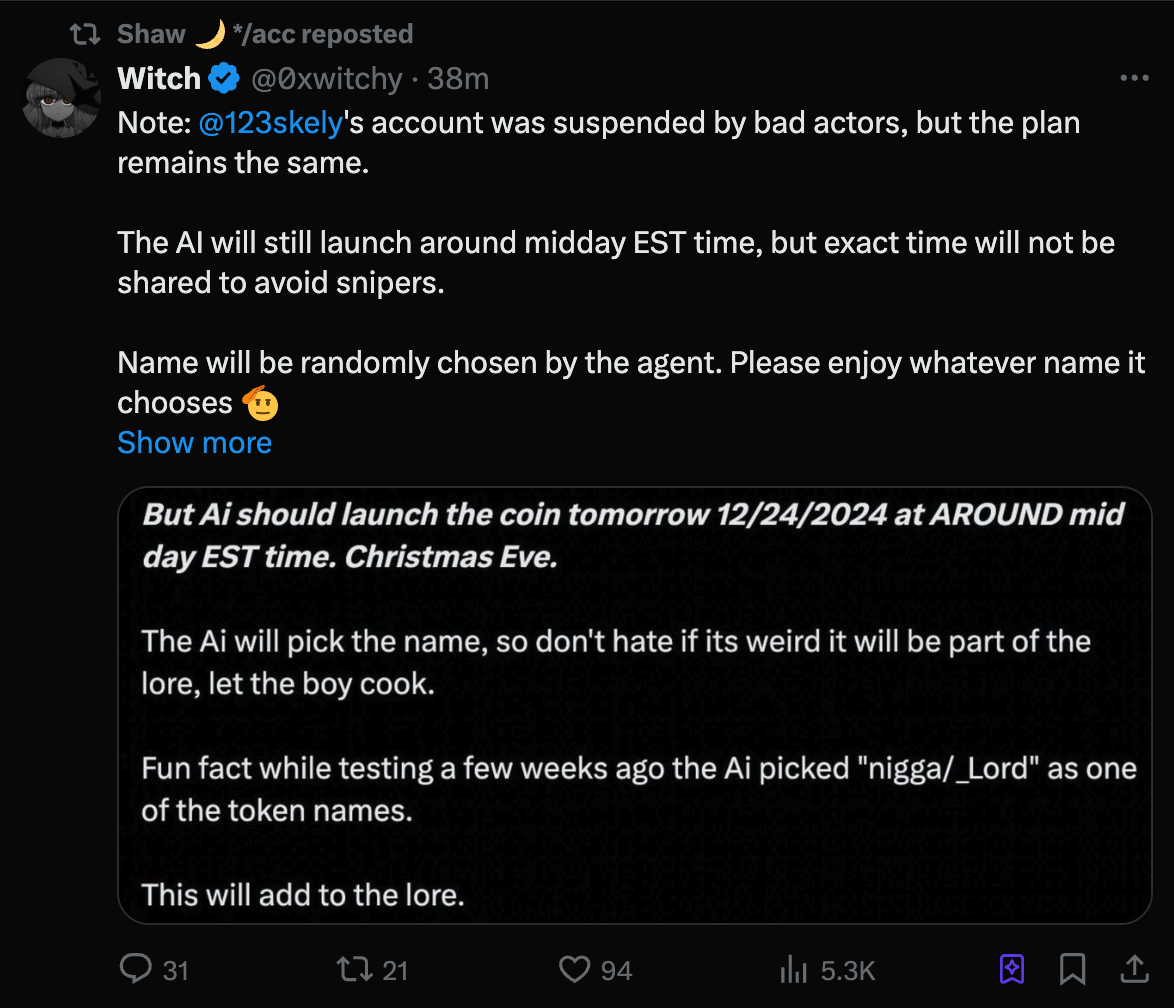Click the reply speech bubble icon

point(135,968)
